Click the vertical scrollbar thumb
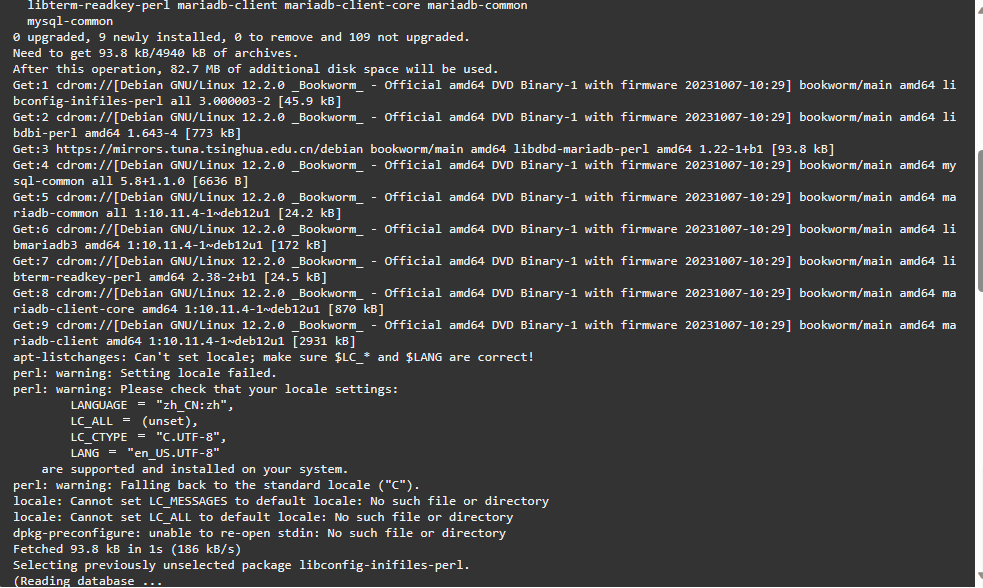Image resolution: width=983 pixels, height=588 pixels. [x=980, y=221]
